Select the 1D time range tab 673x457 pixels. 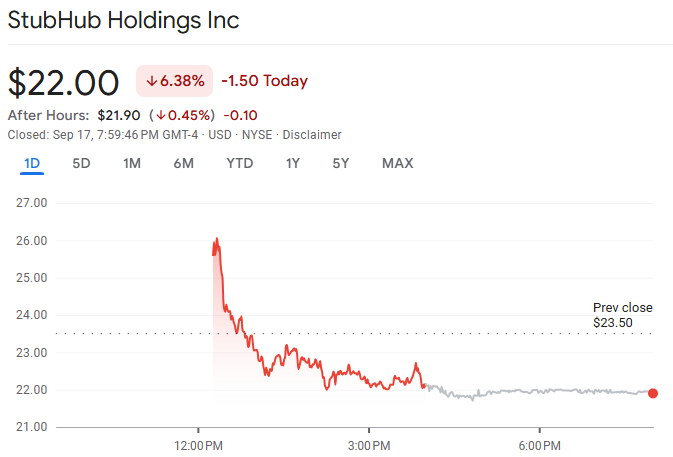[32, 163]
